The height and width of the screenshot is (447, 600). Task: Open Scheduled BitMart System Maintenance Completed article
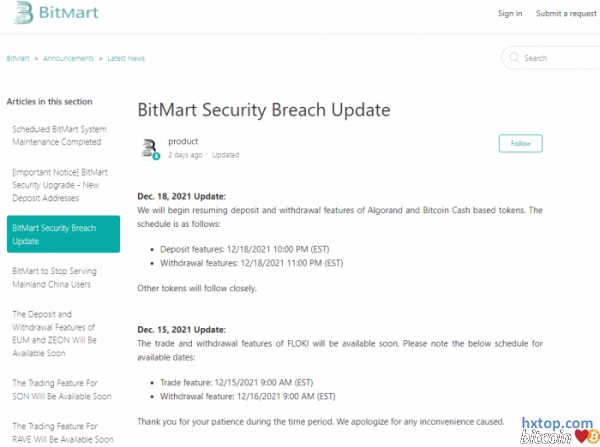(x=59, y=135)
